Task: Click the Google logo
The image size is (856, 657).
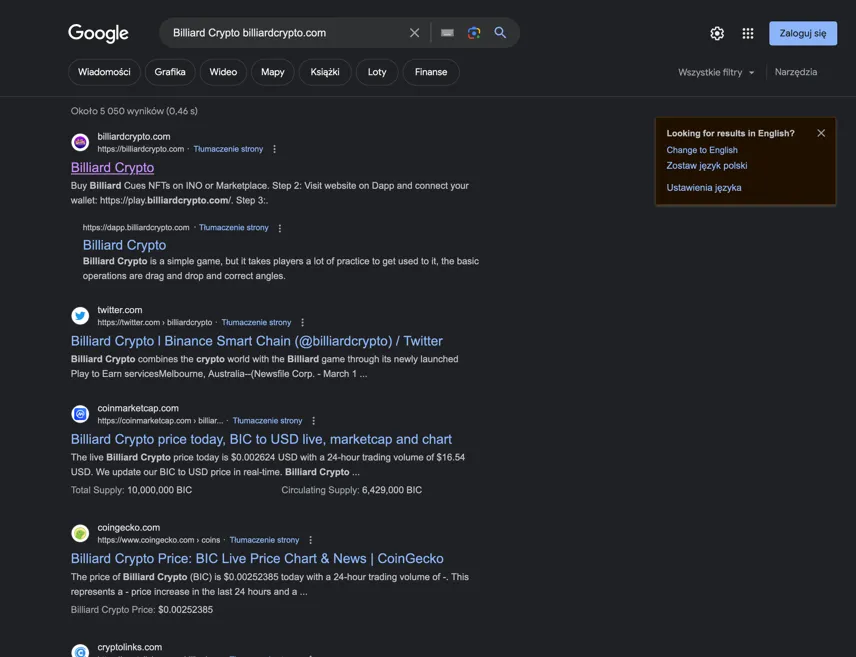Action: coord(98,33)
